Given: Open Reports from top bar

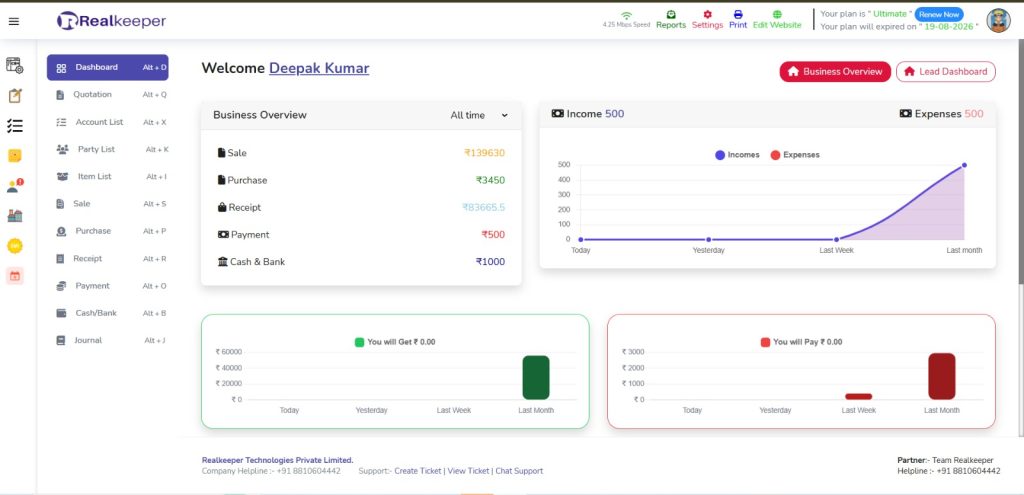Looking at the screenshot, I should click(x=671, y=20).
